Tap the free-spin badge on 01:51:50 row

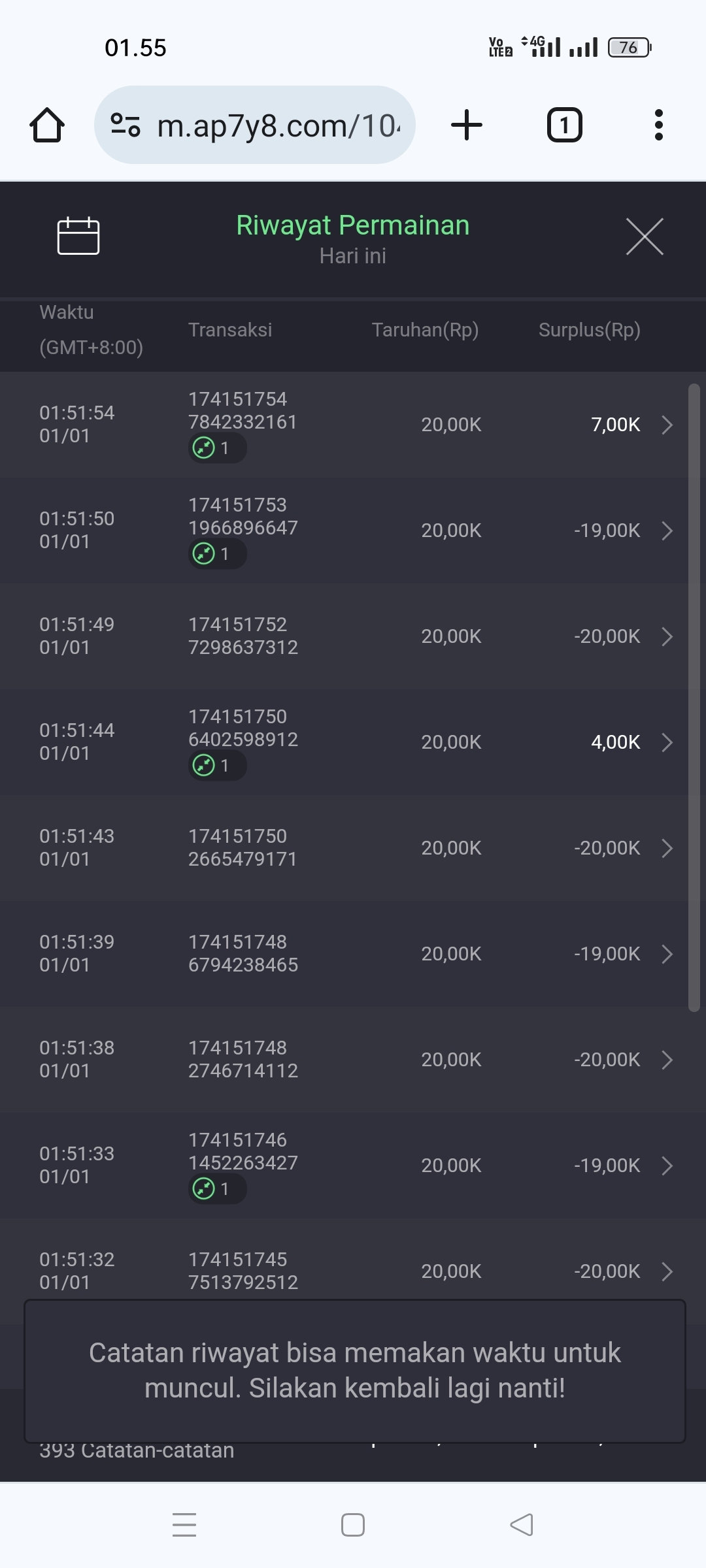[216, 554]
